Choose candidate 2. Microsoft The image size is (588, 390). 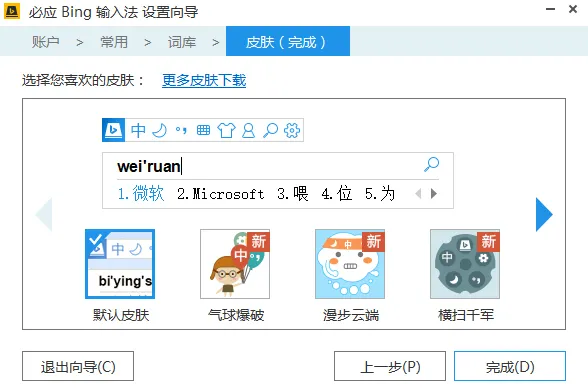click(220, 194)
